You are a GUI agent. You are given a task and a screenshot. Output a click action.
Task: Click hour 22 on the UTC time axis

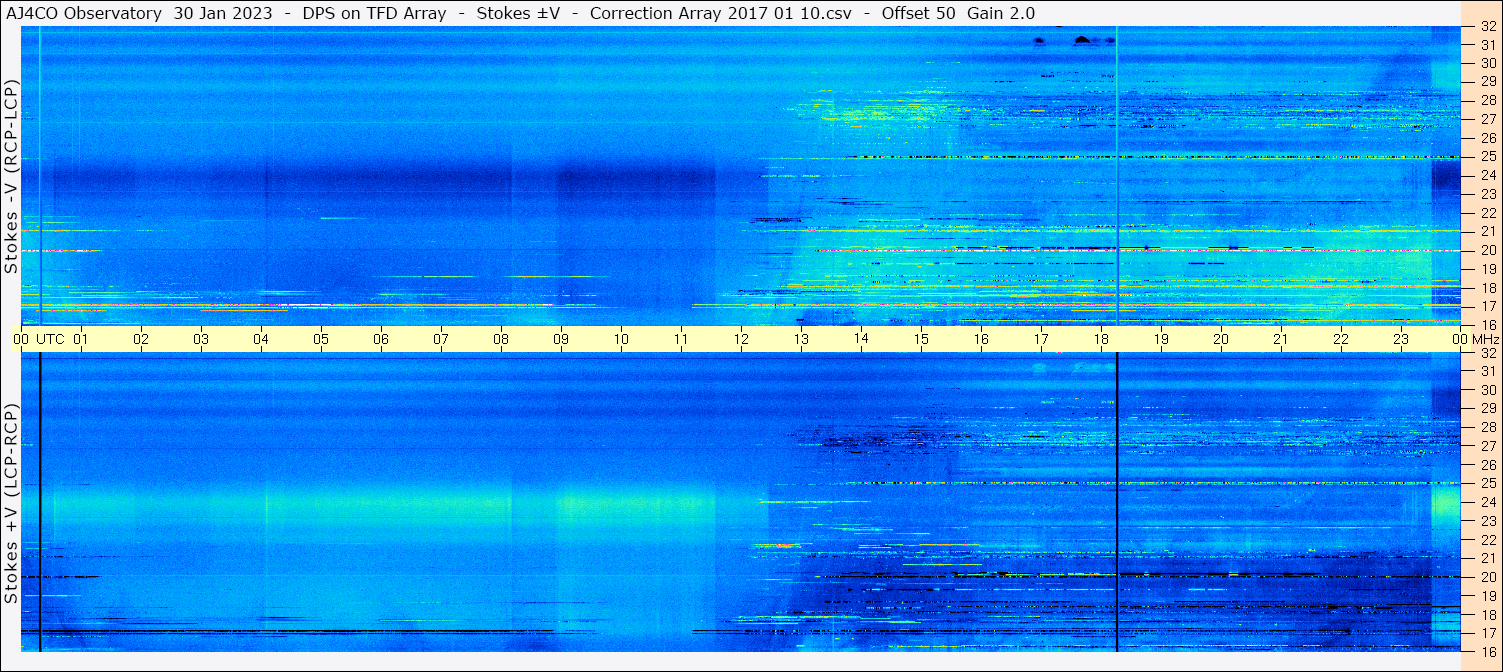[1341, 339]
